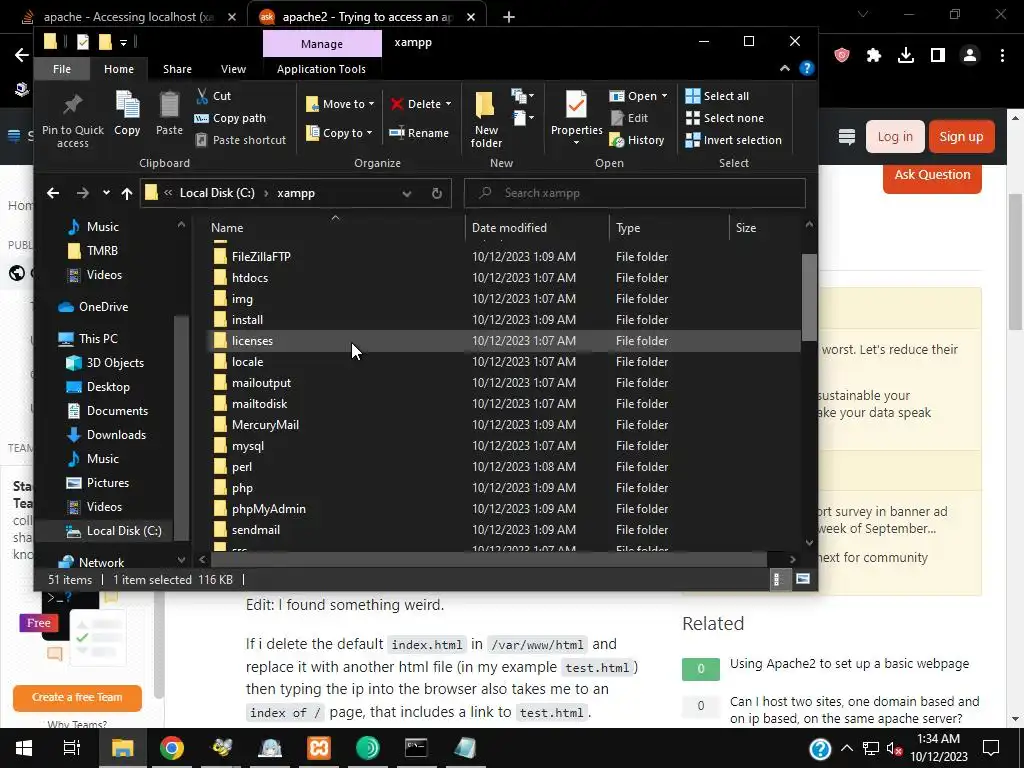Click Select none in ribbon
This screenshot has height=768, width=1024.
tap(724, 118)
